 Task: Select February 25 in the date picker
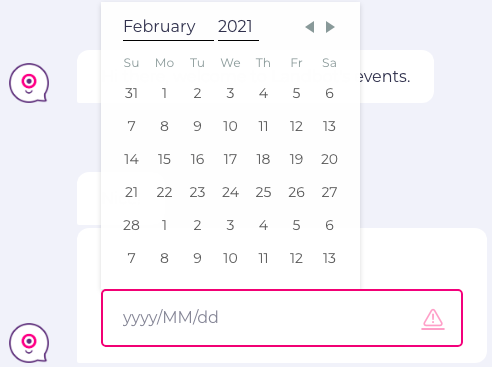263,192
